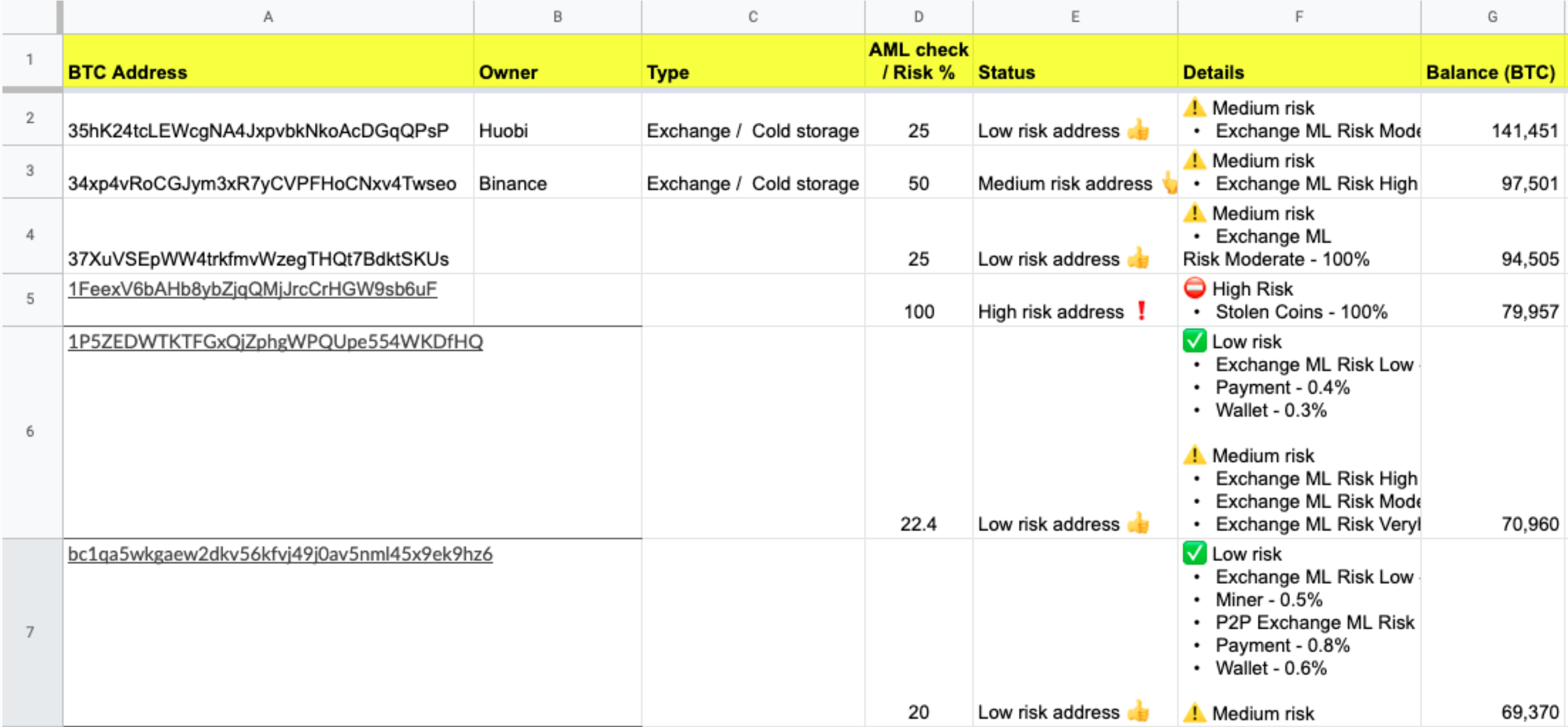Click the red no-entry High Risk icon
The image size is (1568, 727).
point(1194,288)
